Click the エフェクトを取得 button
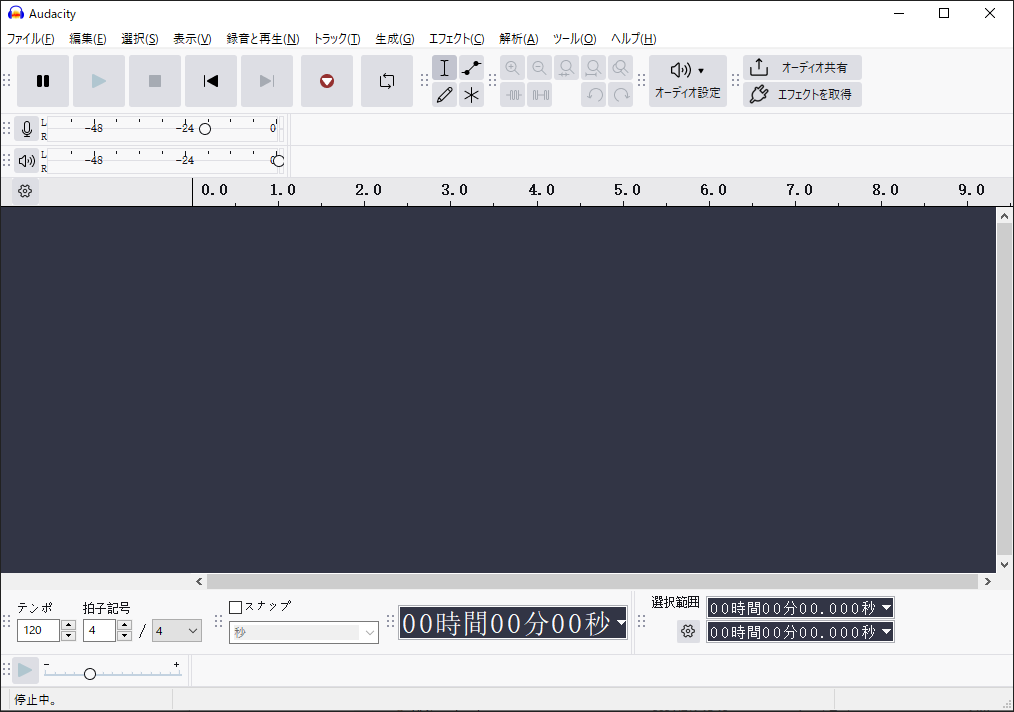The height and width of the screenshot is (712, 1014). coord(802,94)
